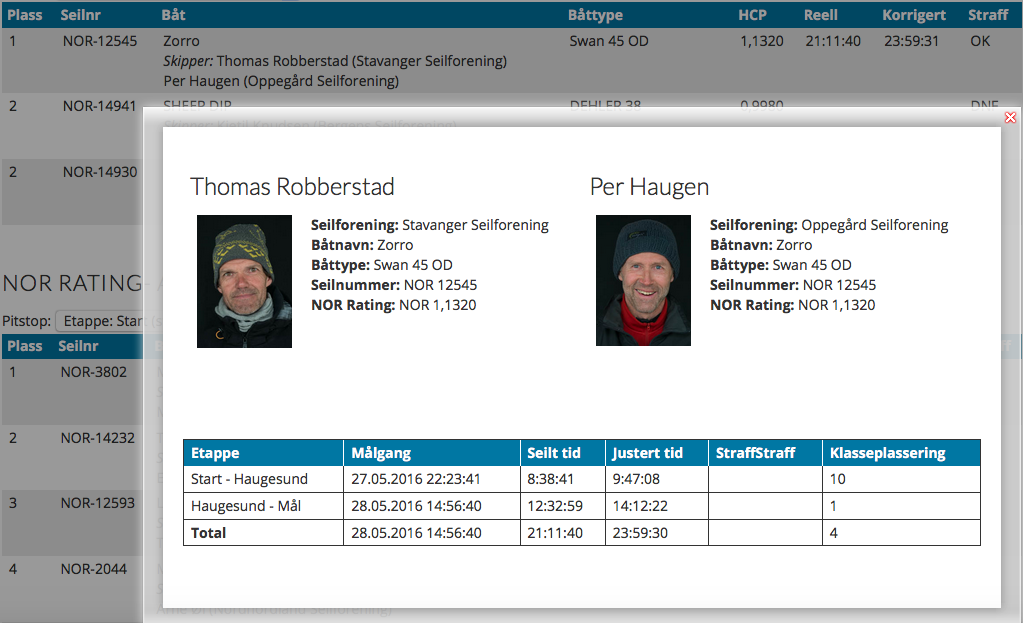Open Thomas Robberstad's portrait photo

244,281
